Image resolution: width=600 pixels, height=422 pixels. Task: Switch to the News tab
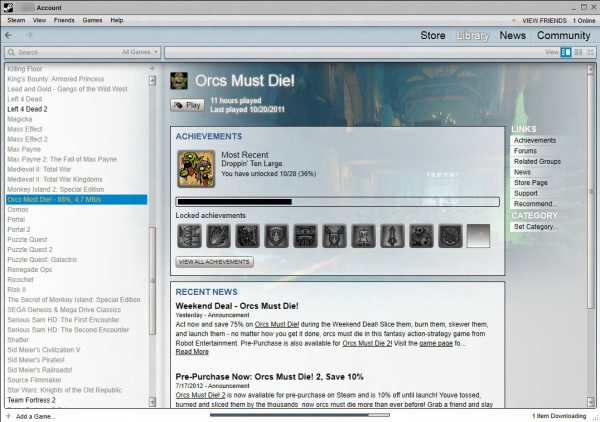513,36
